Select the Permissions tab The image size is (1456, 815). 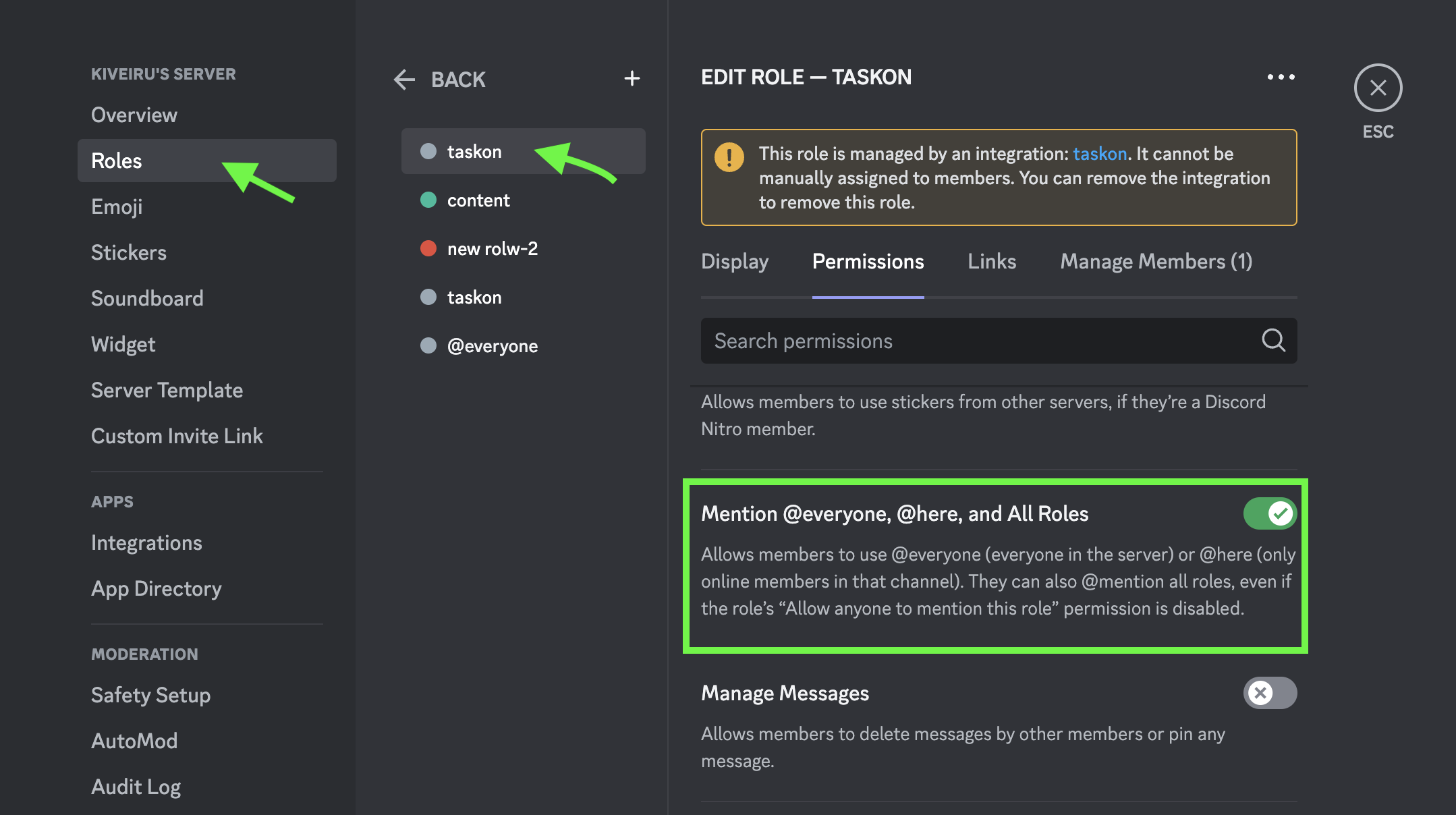pos(868,262)
